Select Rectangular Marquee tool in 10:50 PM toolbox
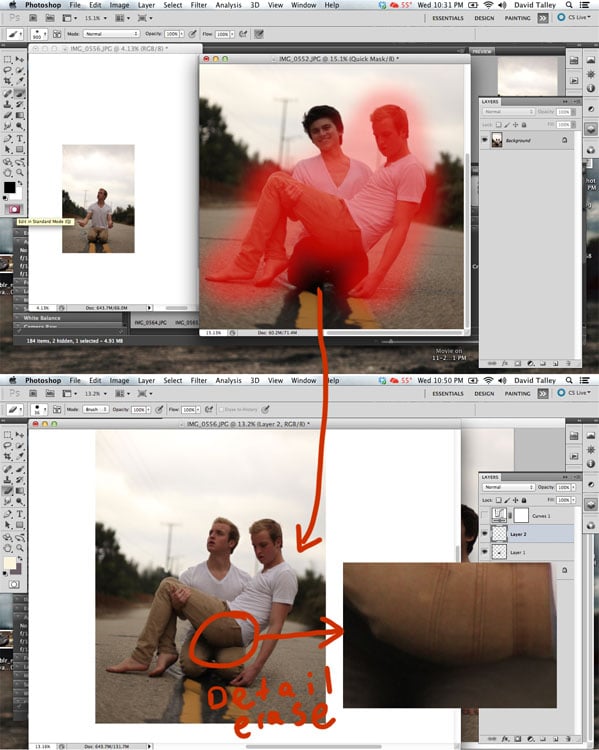 8,435
